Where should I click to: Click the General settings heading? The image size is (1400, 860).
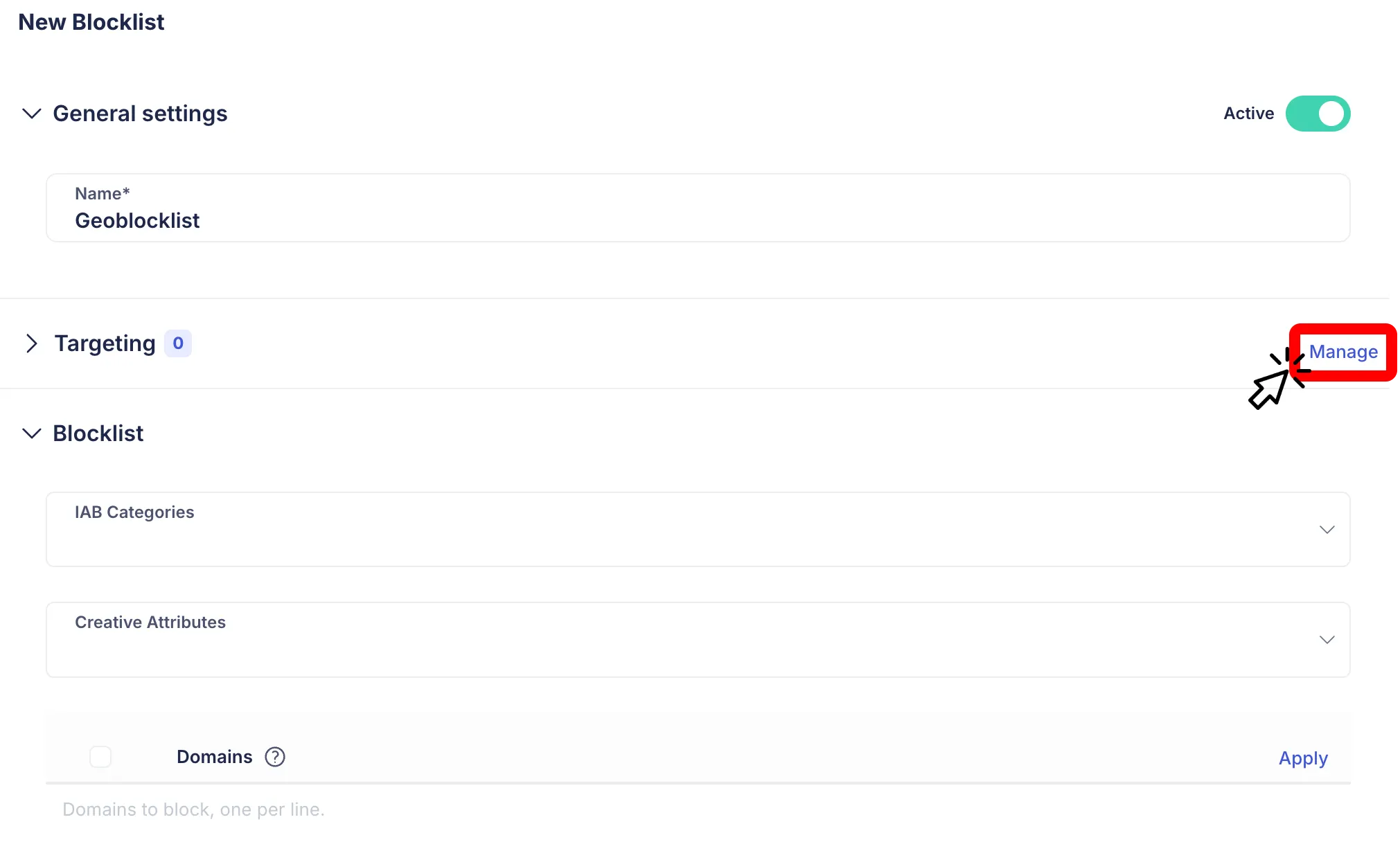point(140,114)
